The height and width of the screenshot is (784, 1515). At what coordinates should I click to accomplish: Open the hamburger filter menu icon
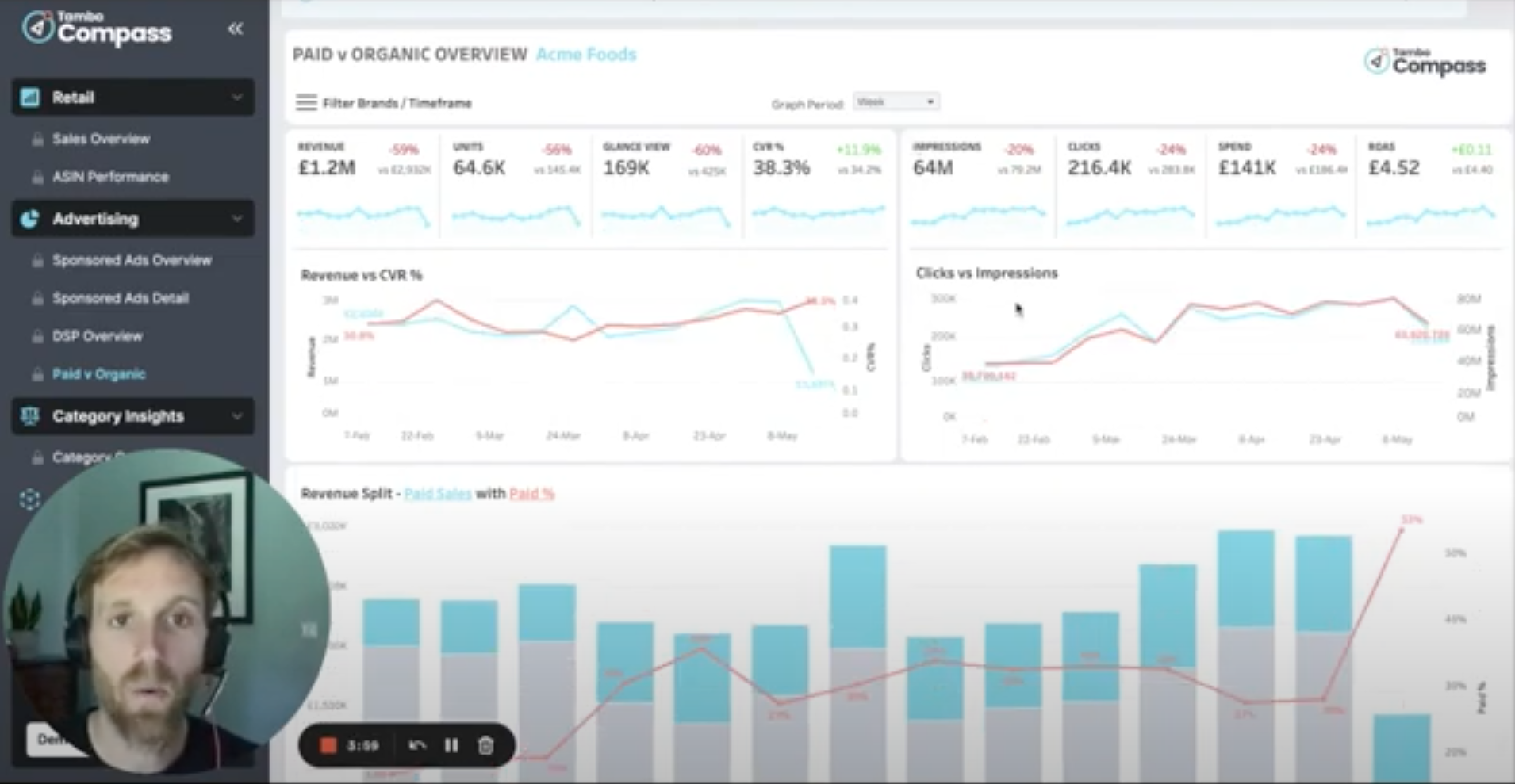coord(306,102)
